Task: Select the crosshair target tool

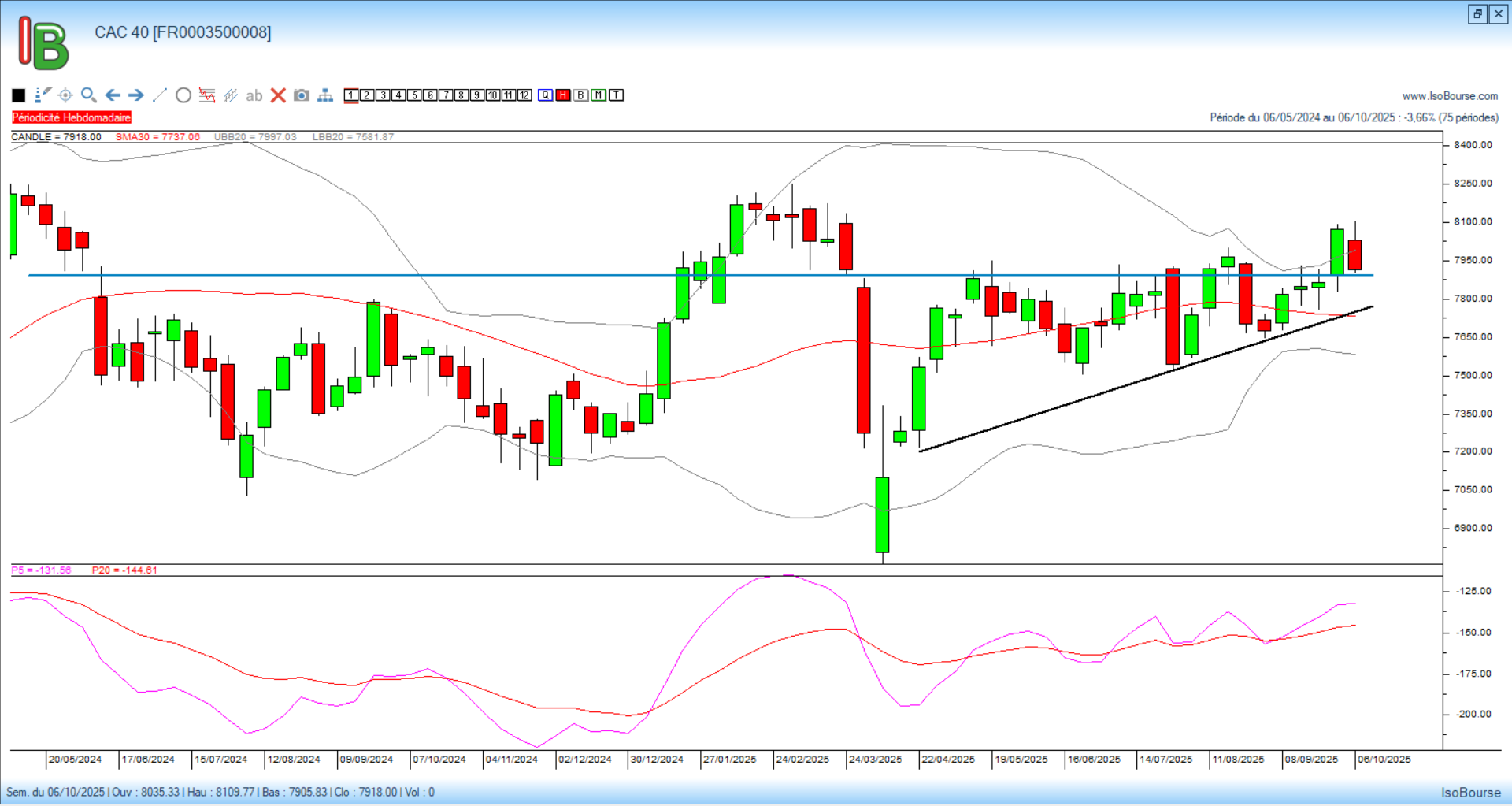Action: [x=65, y=95]
